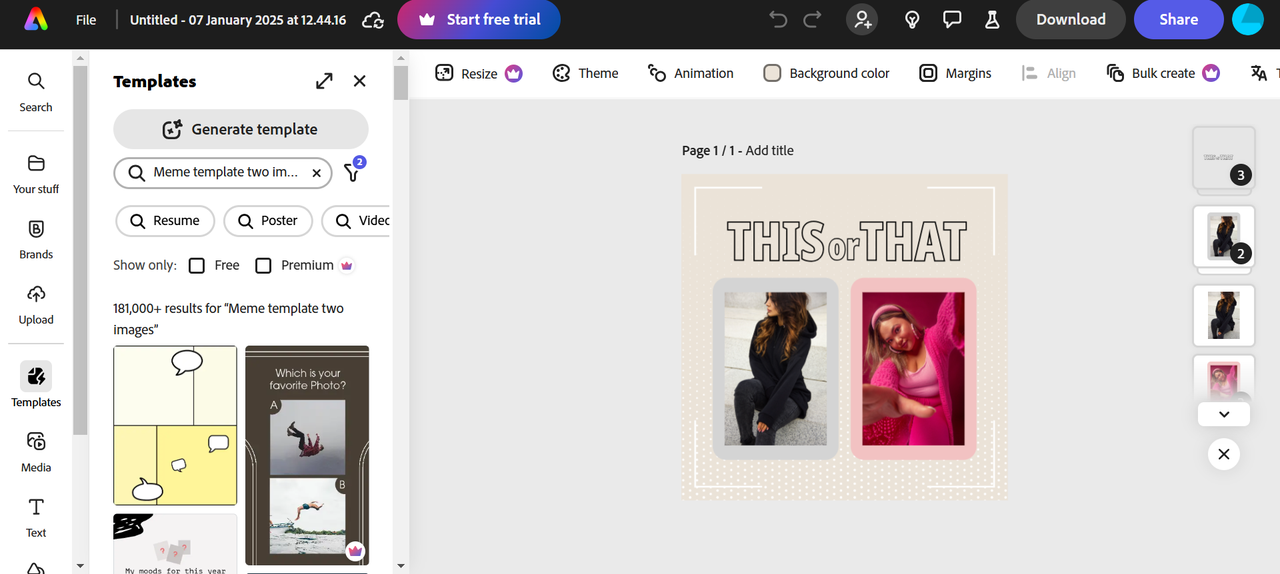Select the yellow comic panel template
The height and width of the screenshot is (574, 1280).
click(175, 426)
